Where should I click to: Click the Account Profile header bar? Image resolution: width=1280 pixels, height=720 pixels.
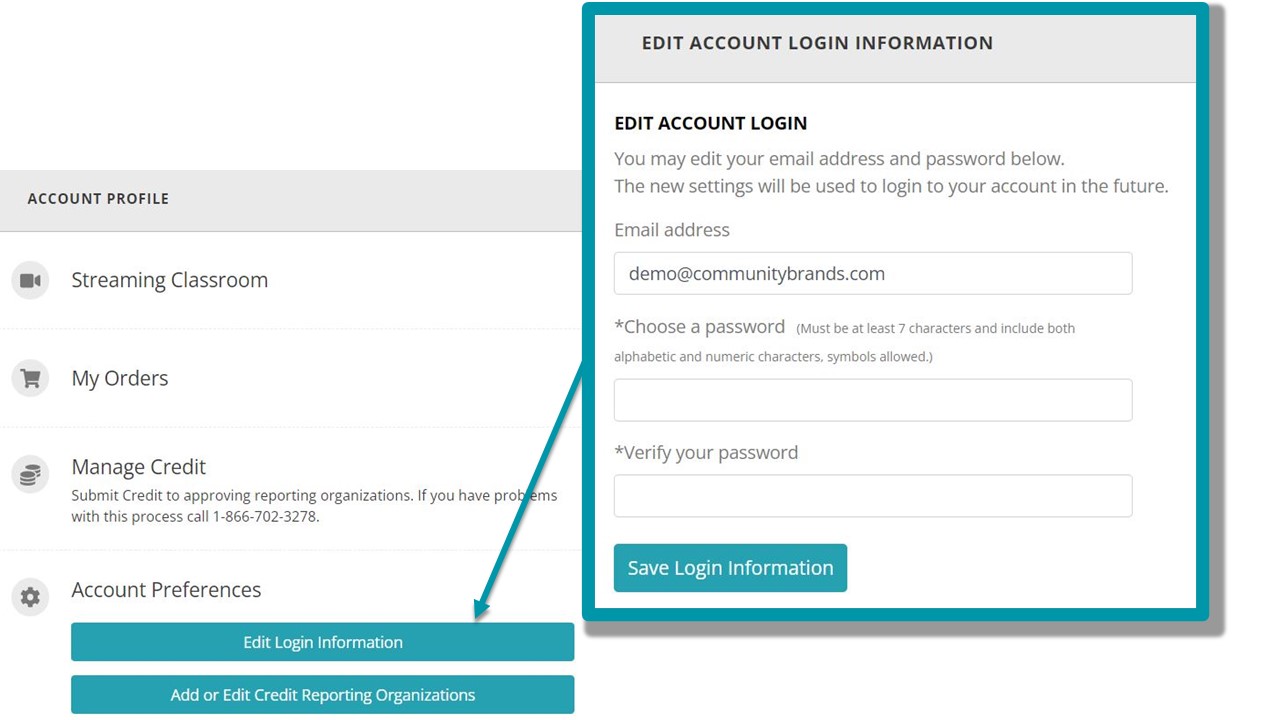pyautogui.click(x=290, y=200)
